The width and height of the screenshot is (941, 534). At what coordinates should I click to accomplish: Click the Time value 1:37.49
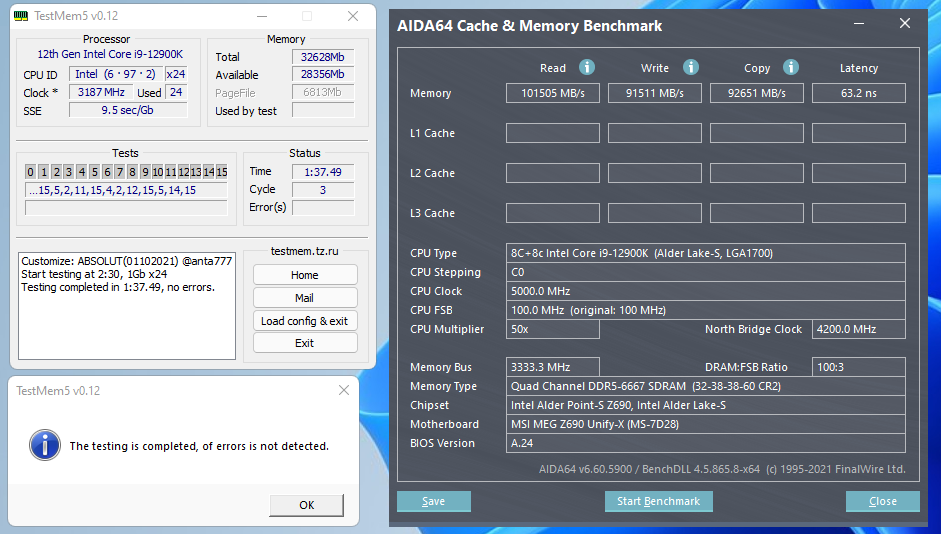pos(323,172)
